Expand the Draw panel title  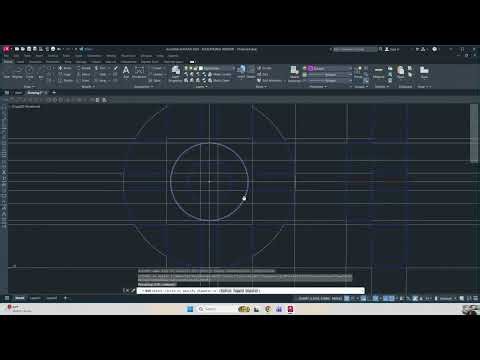pos(29,87)
